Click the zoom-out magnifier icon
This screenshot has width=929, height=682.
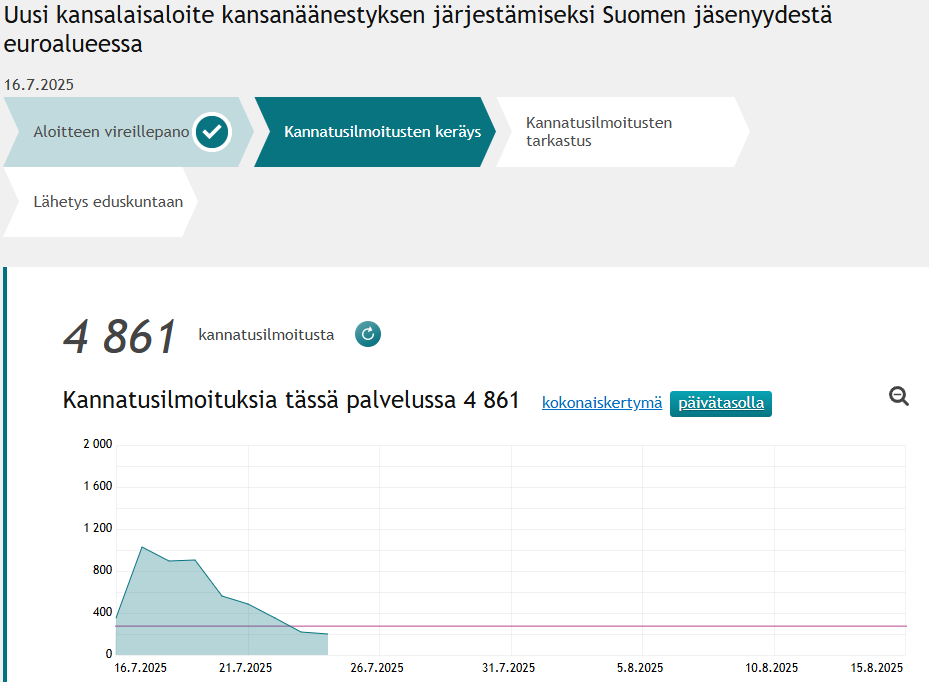tap(899, 396)
